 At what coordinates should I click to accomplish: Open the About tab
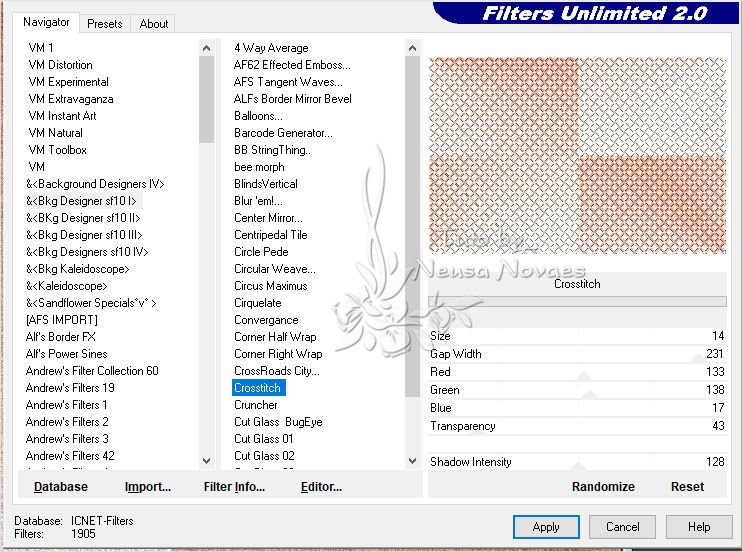coord(154,24)
